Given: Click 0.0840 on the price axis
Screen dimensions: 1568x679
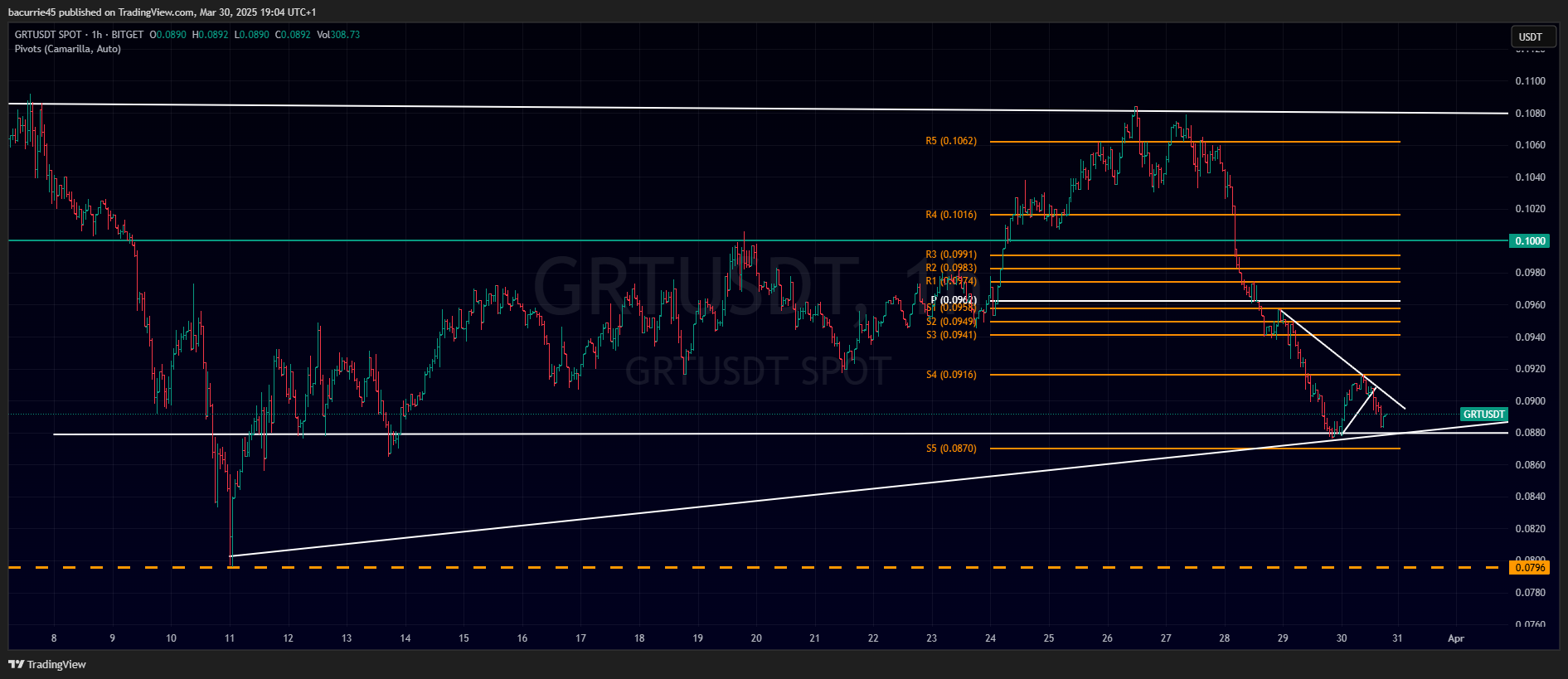Looking at the screenshot, I should tap(1530, 497).
